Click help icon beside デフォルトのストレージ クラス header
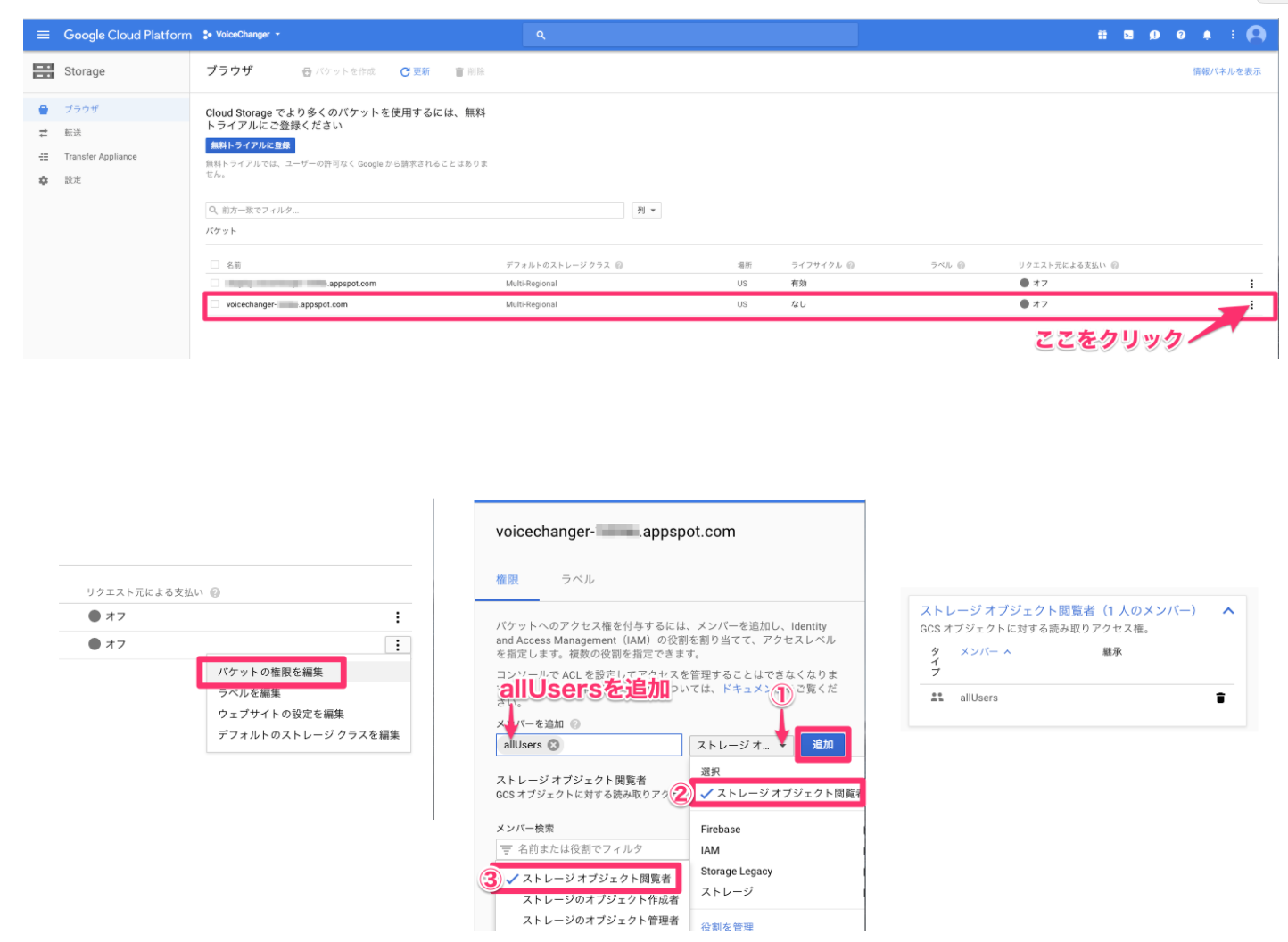 click(619, 265)
